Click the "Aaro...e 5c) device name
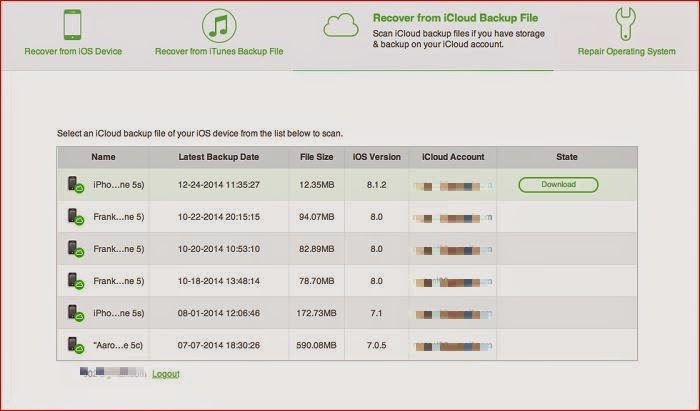This screenshot has width=700, height=411. click(x=118, y=345)
